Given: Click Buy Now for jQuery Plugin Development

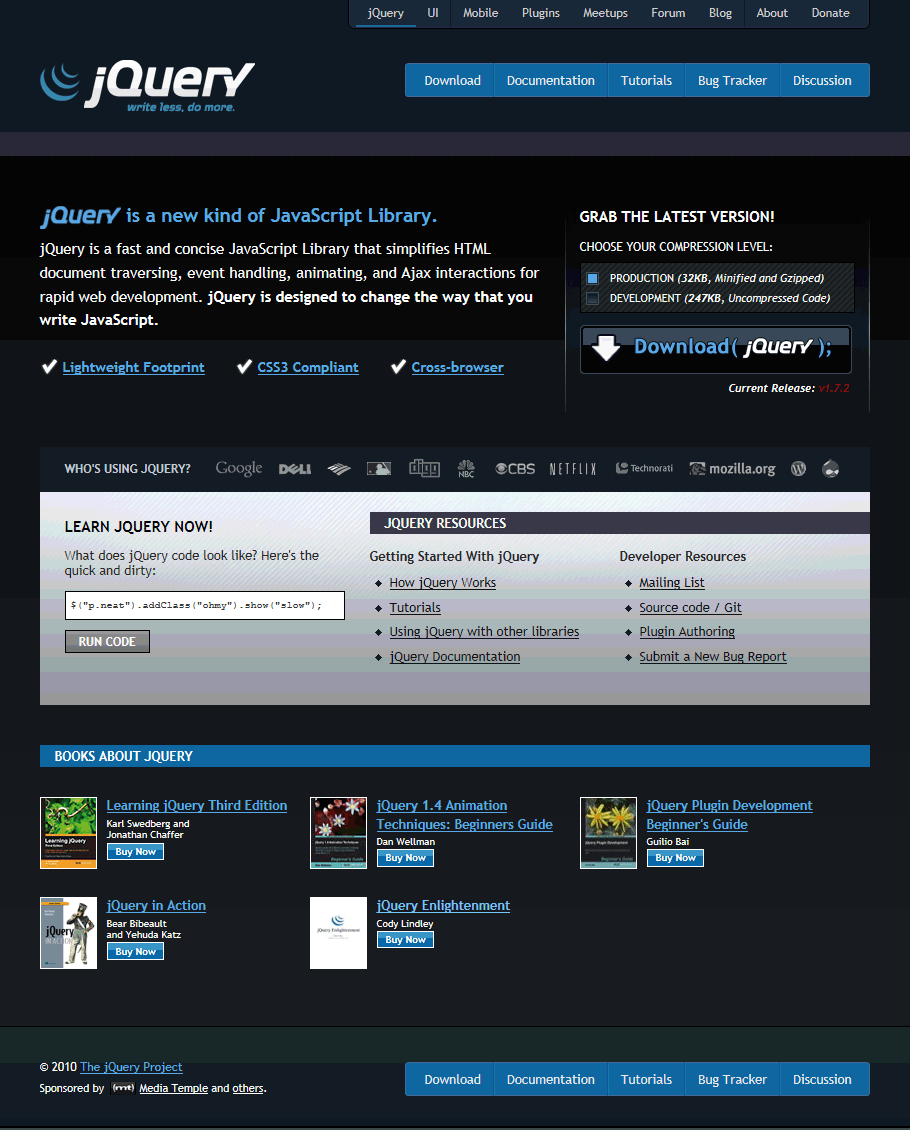Looking at the screenshot, I should 675,858.
